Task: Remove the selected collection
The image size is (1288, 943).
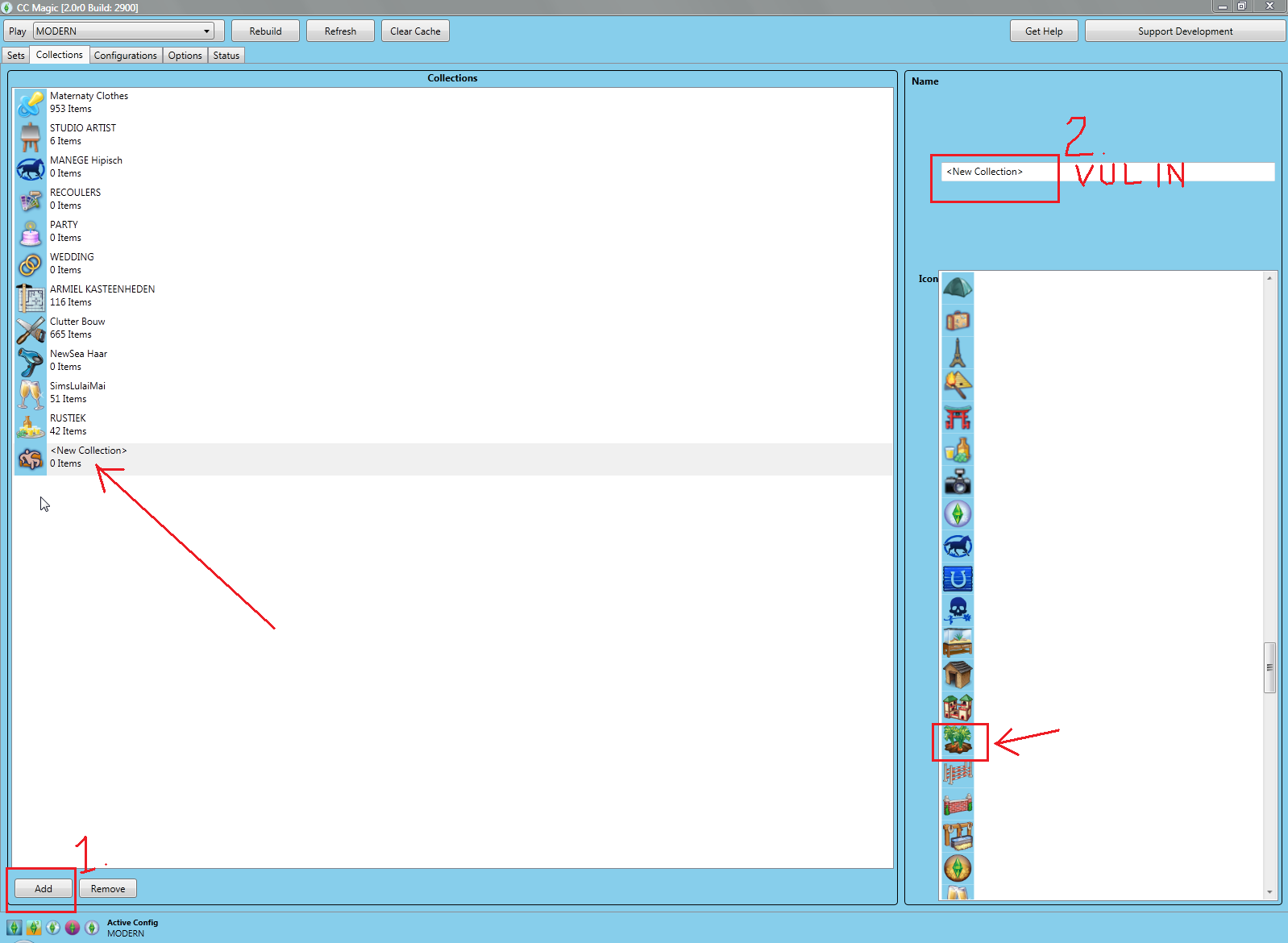Action: [108, 888]
